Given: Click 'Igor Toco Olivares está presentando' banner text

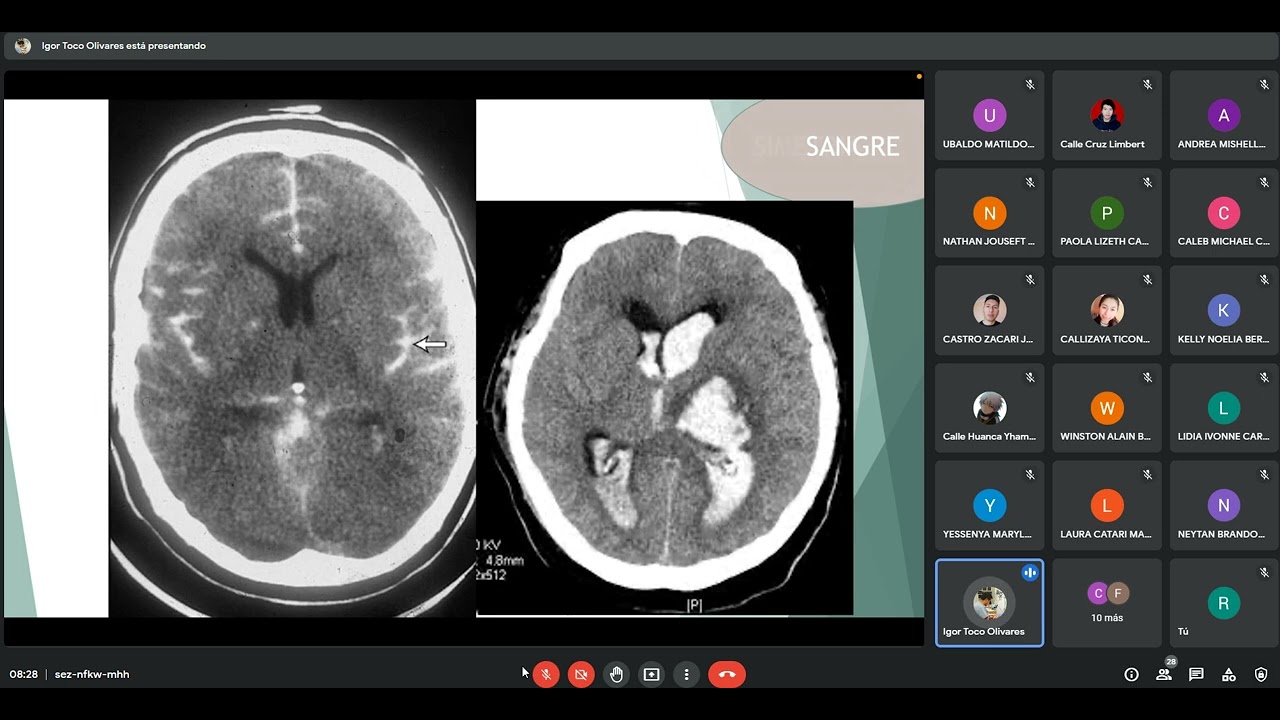Looking at the screenshot, I should tap(124, 46).
